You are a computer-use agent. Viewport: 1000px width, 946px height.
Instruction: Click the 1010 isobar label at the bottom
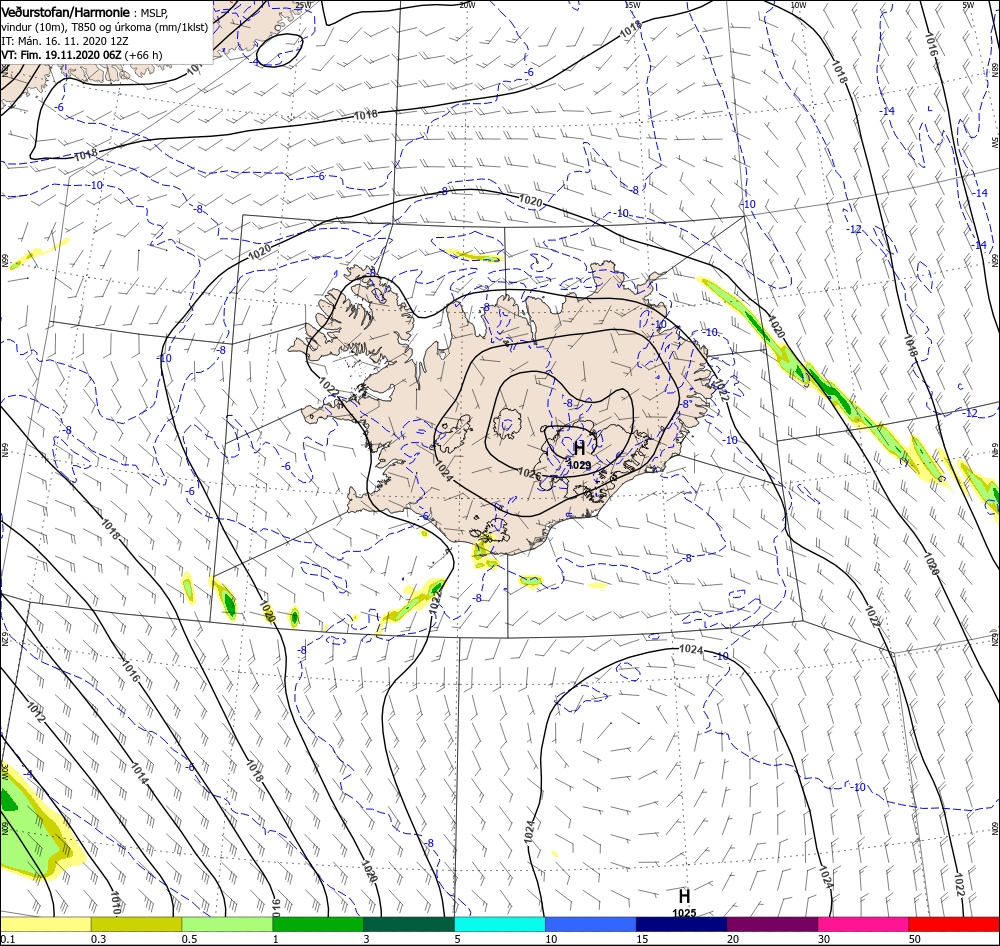115,903
